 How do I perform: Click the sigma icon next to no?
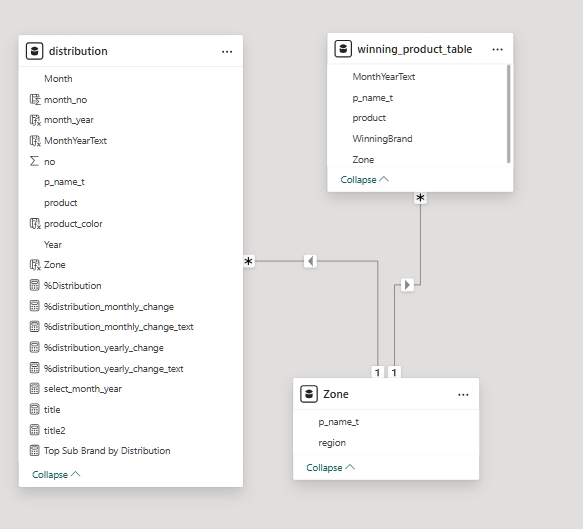coord(34,161)
